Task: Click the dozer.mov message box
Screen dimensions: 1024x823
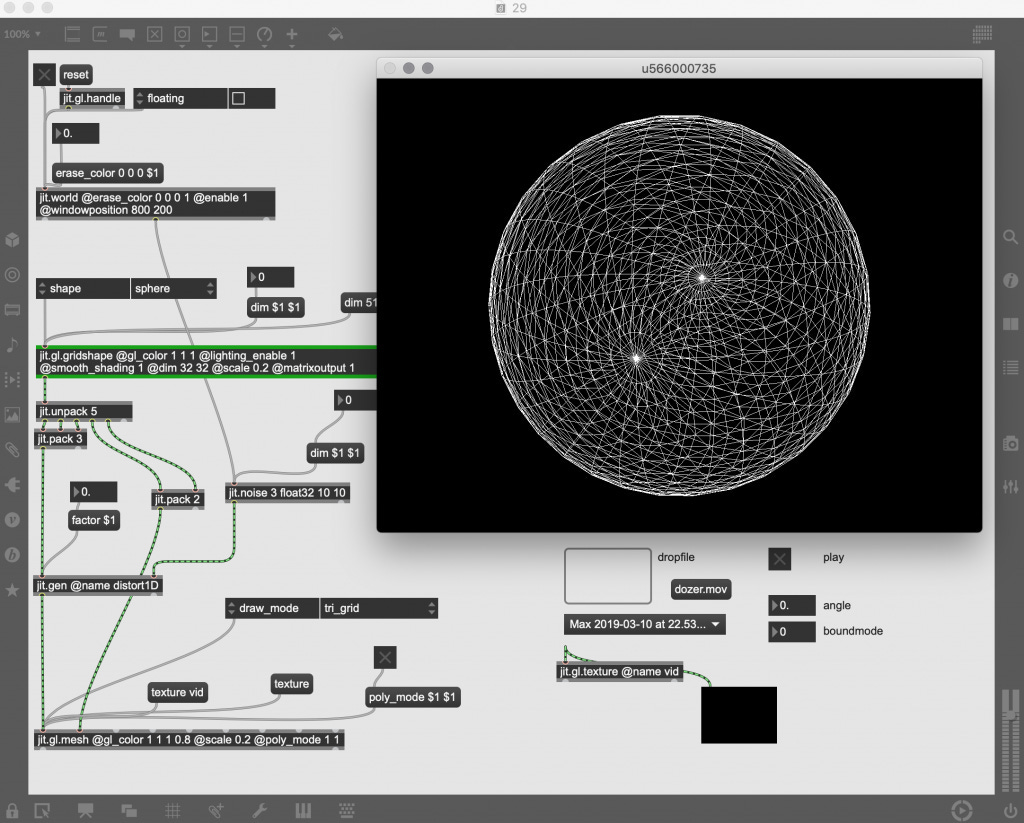Action: click(x=700, y=589)
